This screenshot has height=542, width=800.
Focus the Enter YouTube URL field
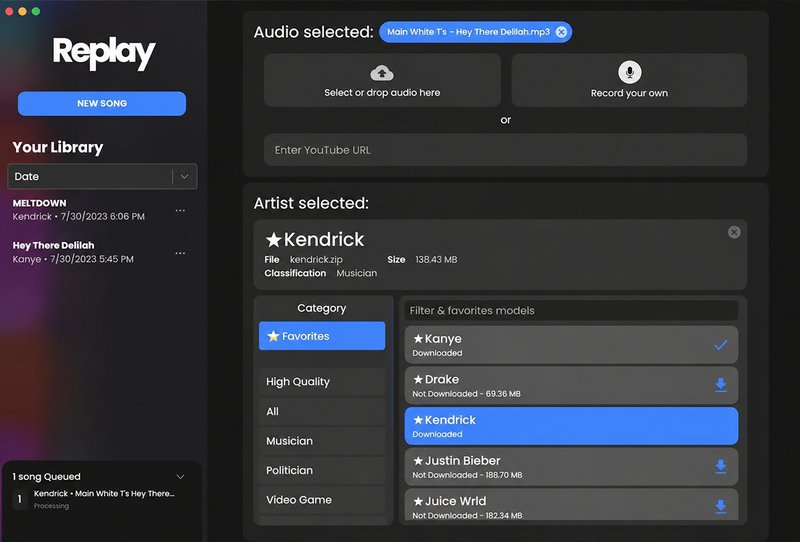point(506,150)
